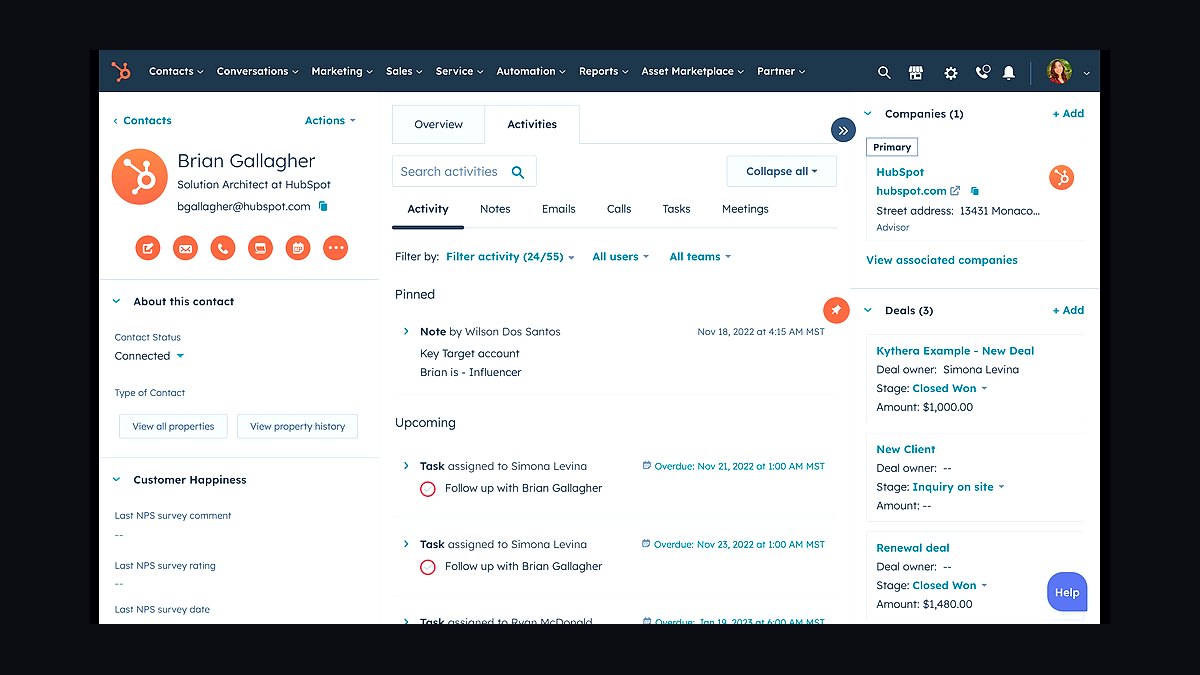The image size is (1200, 675).
Task: Select the Calls activity sub-tab
Action: (x=619, y=209)
